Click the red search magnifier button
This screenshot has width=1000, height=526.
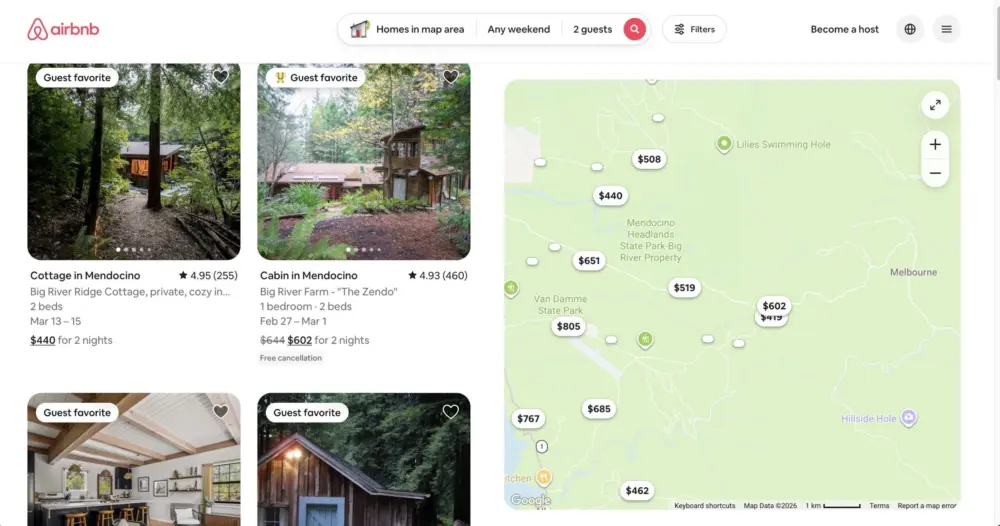pyautogui.click(x=634, y=29)
